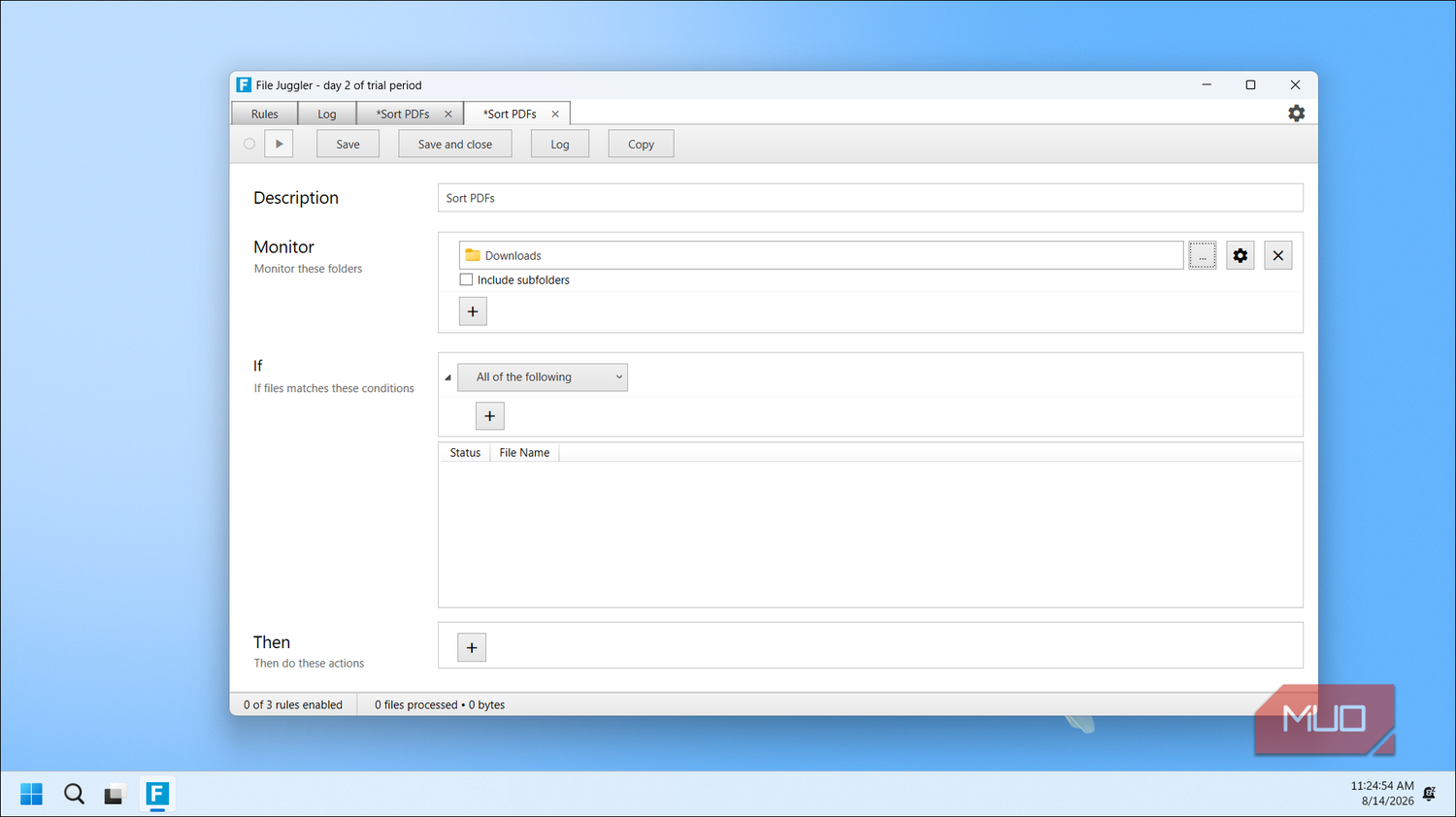Browse for folder with the ellipsis button

(1202, 255)
